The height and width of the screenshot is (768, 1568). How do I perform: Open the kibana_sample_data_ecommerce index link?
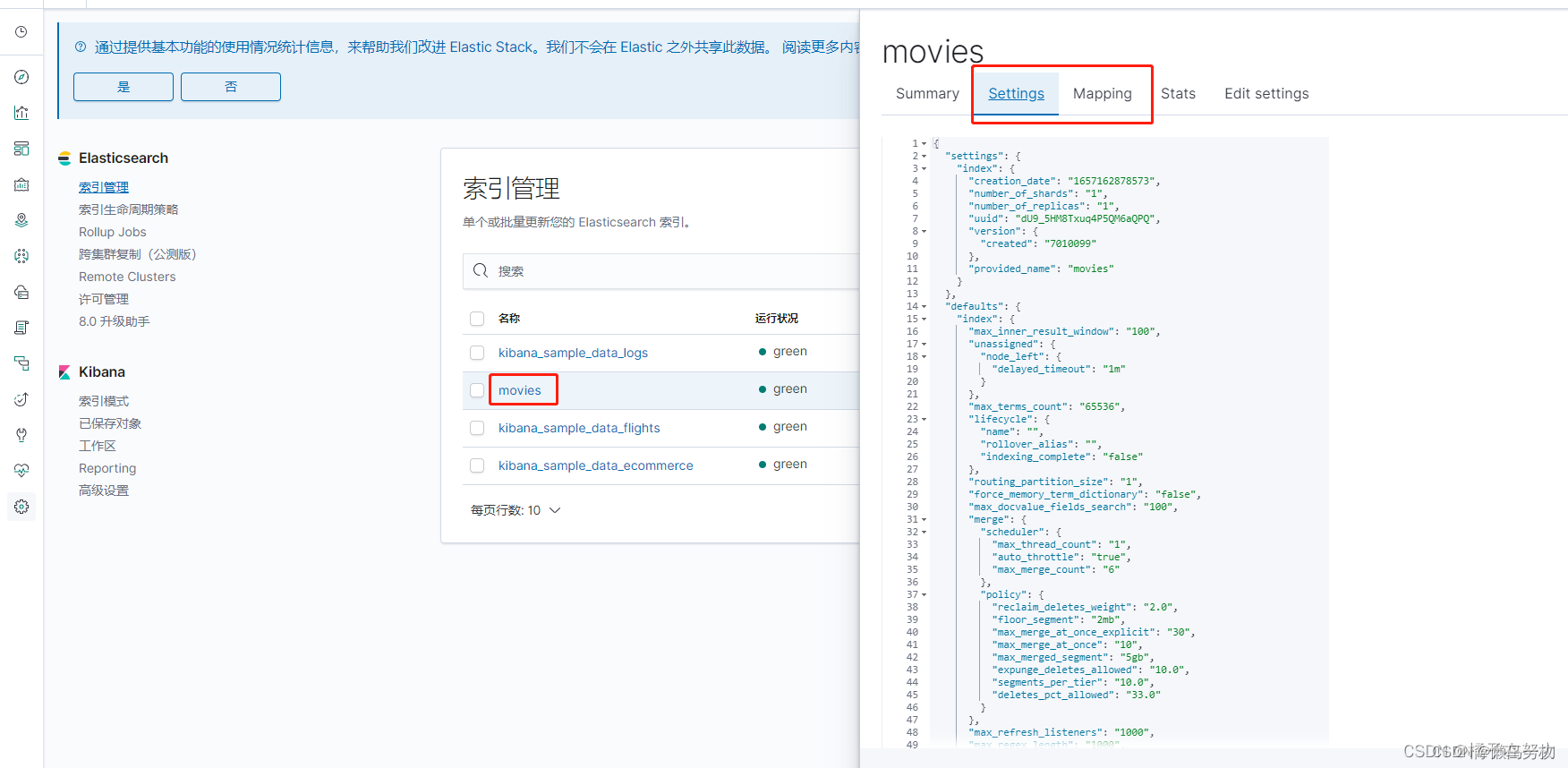click(x=596, y=465)
